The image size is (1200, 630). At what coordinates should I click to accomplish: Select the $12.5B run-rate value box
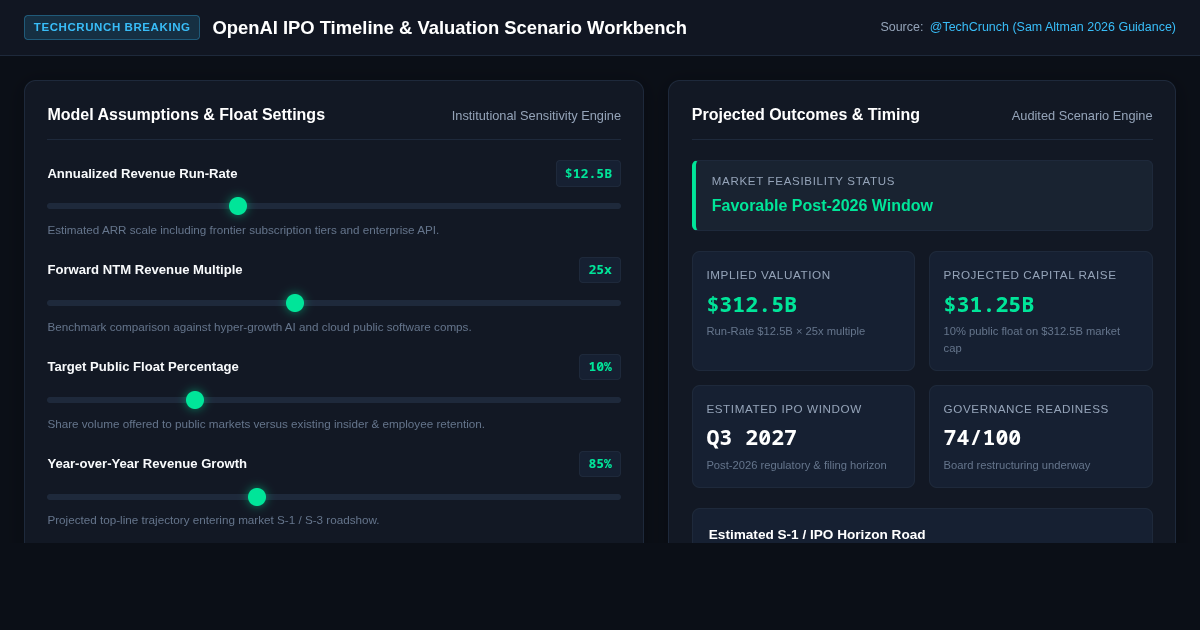pyautogui.click(x=588, y=174)
